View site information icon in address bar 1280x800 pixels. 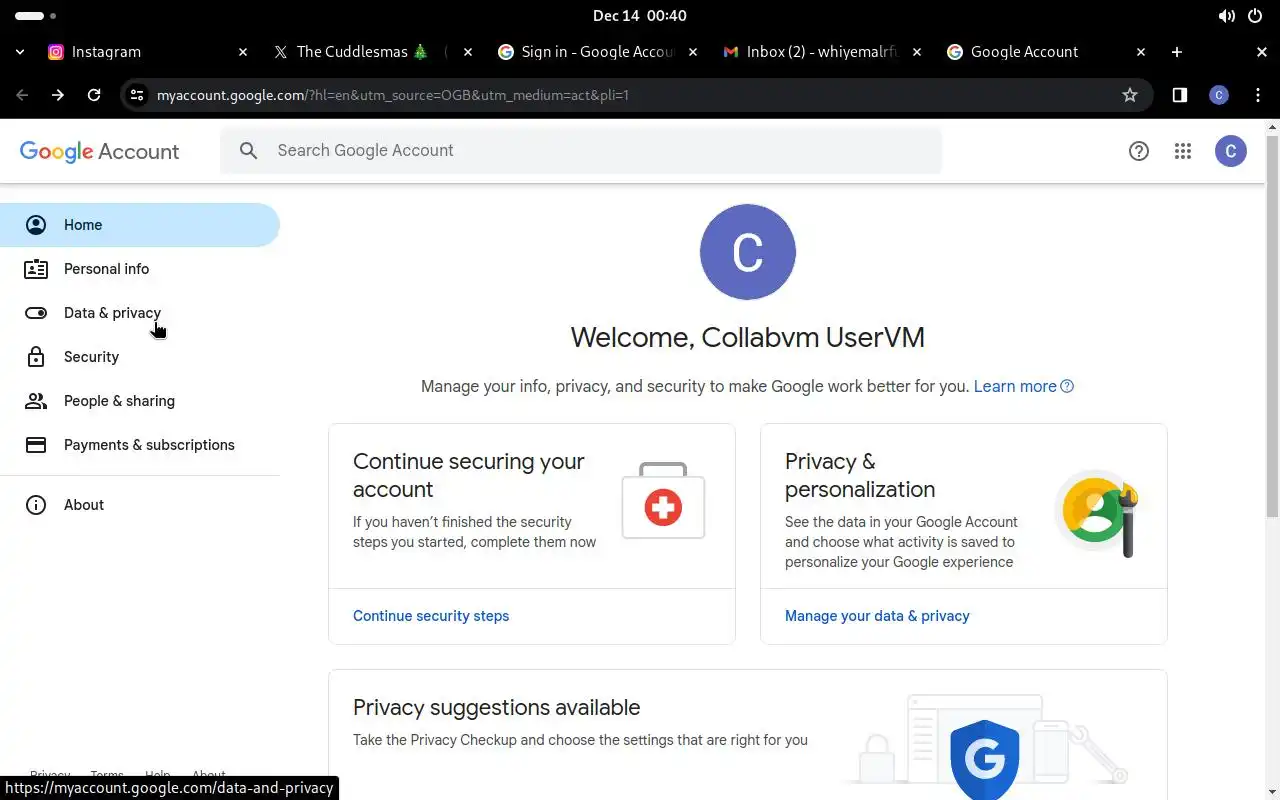pyautogui.click(x=138, y=95)
